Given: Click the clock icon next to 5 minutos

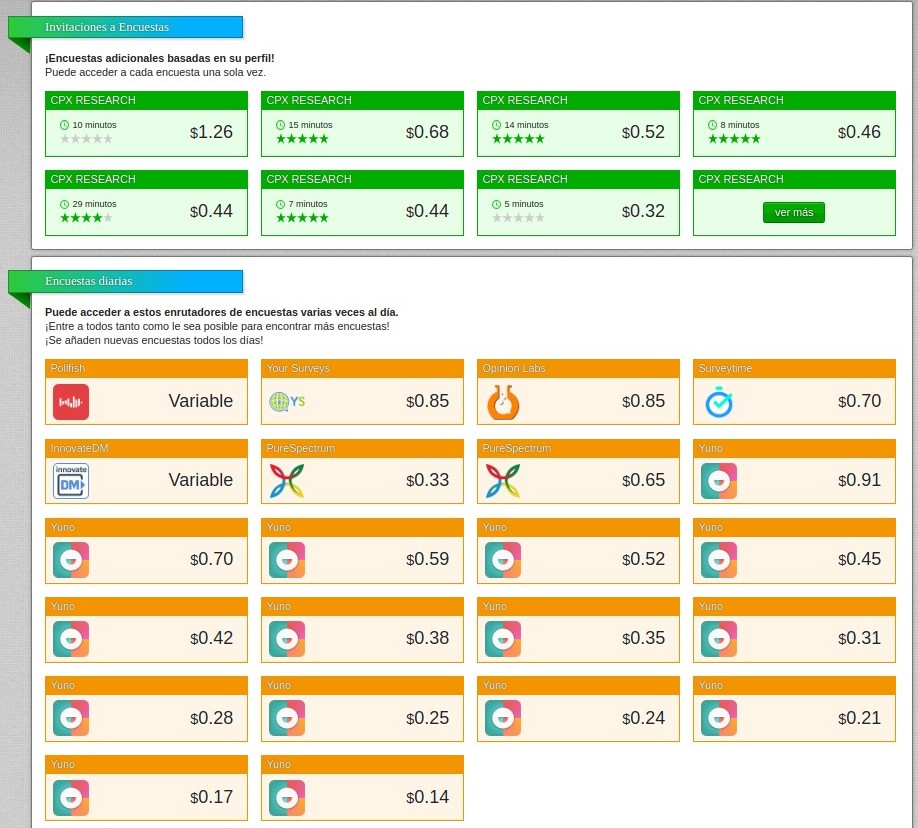Looking at the screenshot, I should (496, 204).
